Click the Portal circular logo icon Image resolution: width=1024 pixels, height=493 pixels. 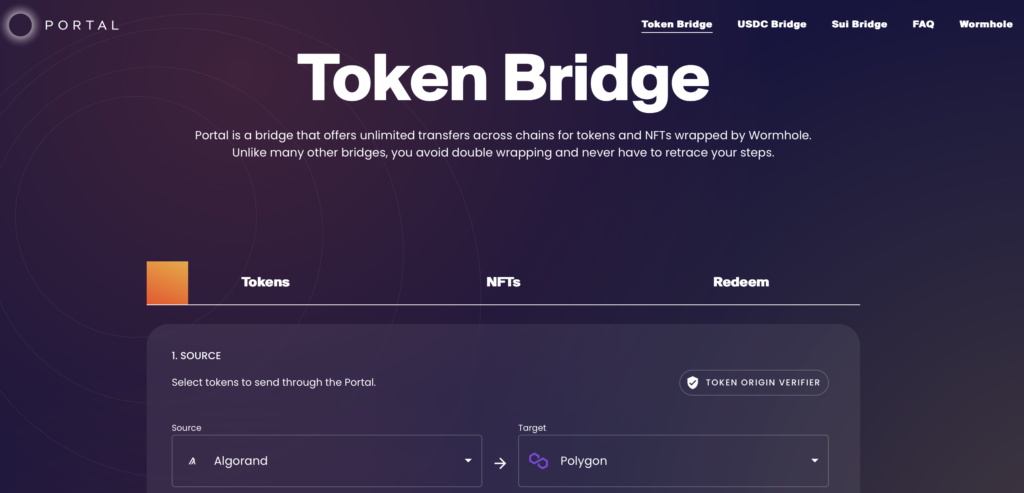[x=20, y=25]
